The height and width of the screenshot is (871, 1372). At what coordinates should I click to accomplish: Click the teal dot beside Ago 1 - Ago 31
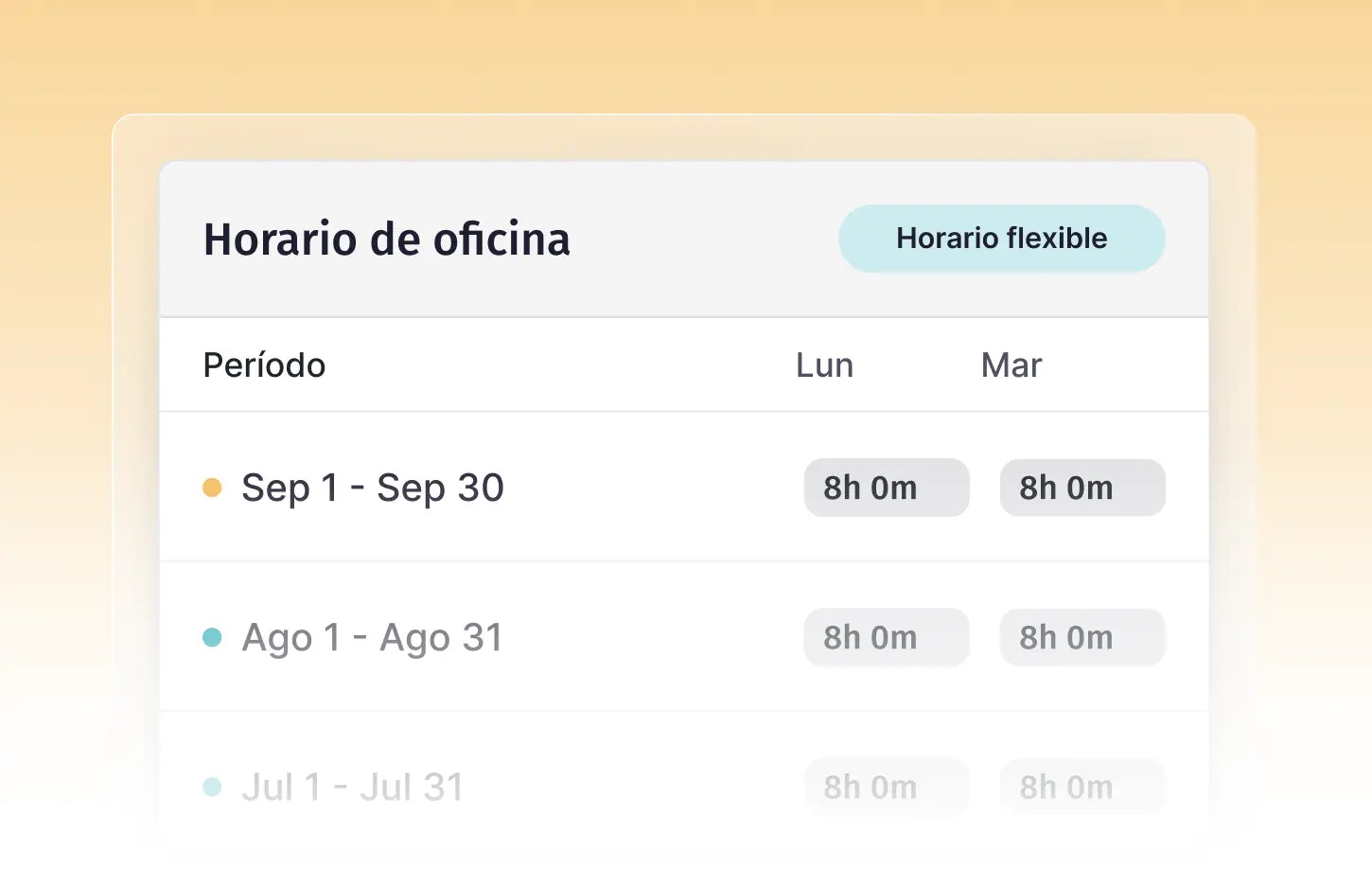212,637
